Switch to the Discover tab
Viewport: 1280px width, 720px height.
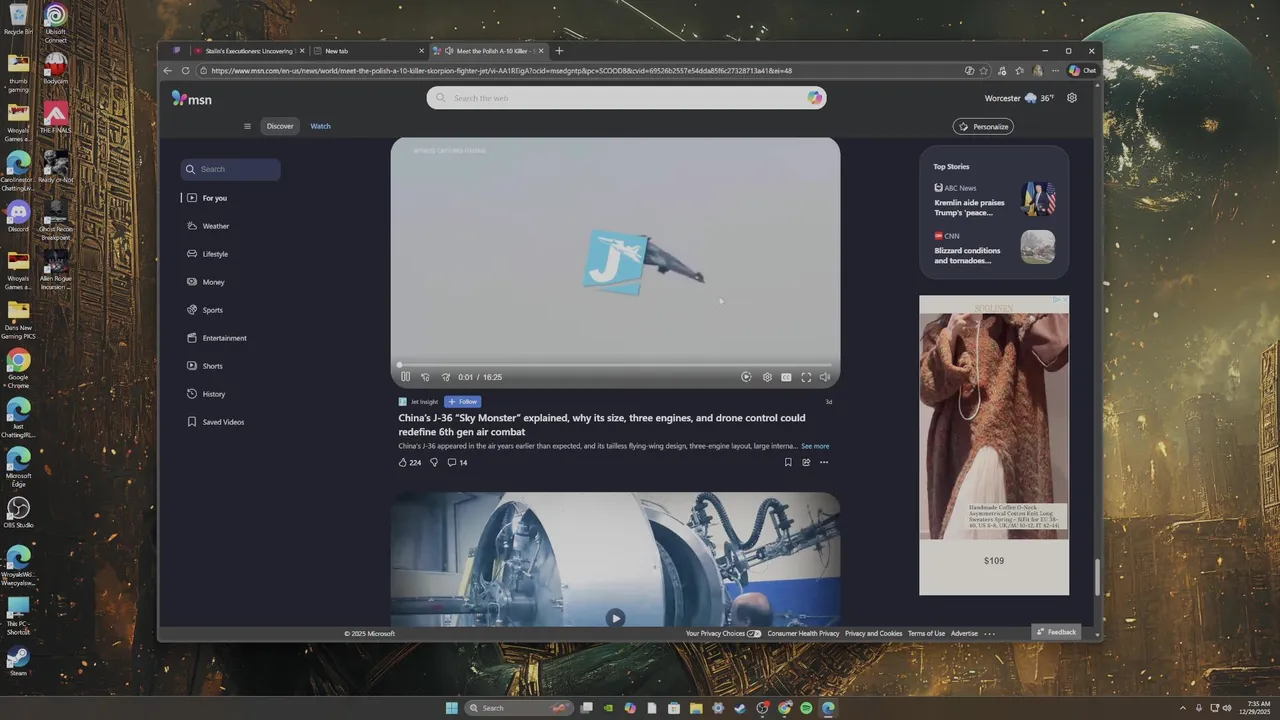[x=280, y=126]
